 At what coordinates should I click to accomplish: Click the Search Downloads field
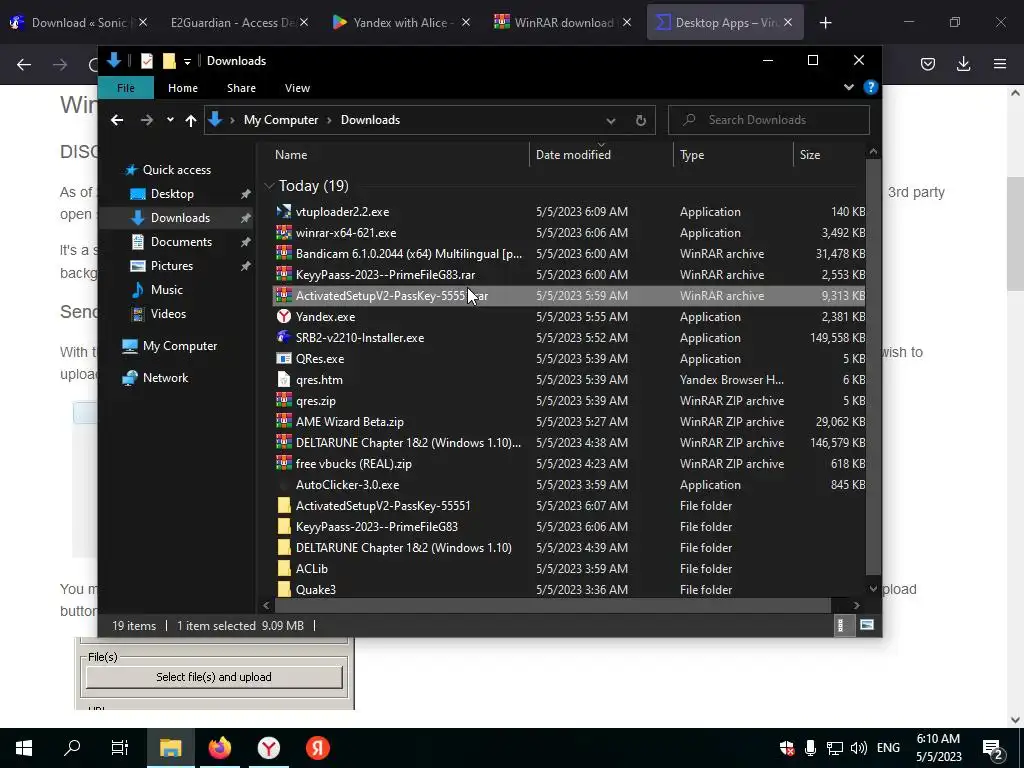pyautogui.click(x=769, y=120)
